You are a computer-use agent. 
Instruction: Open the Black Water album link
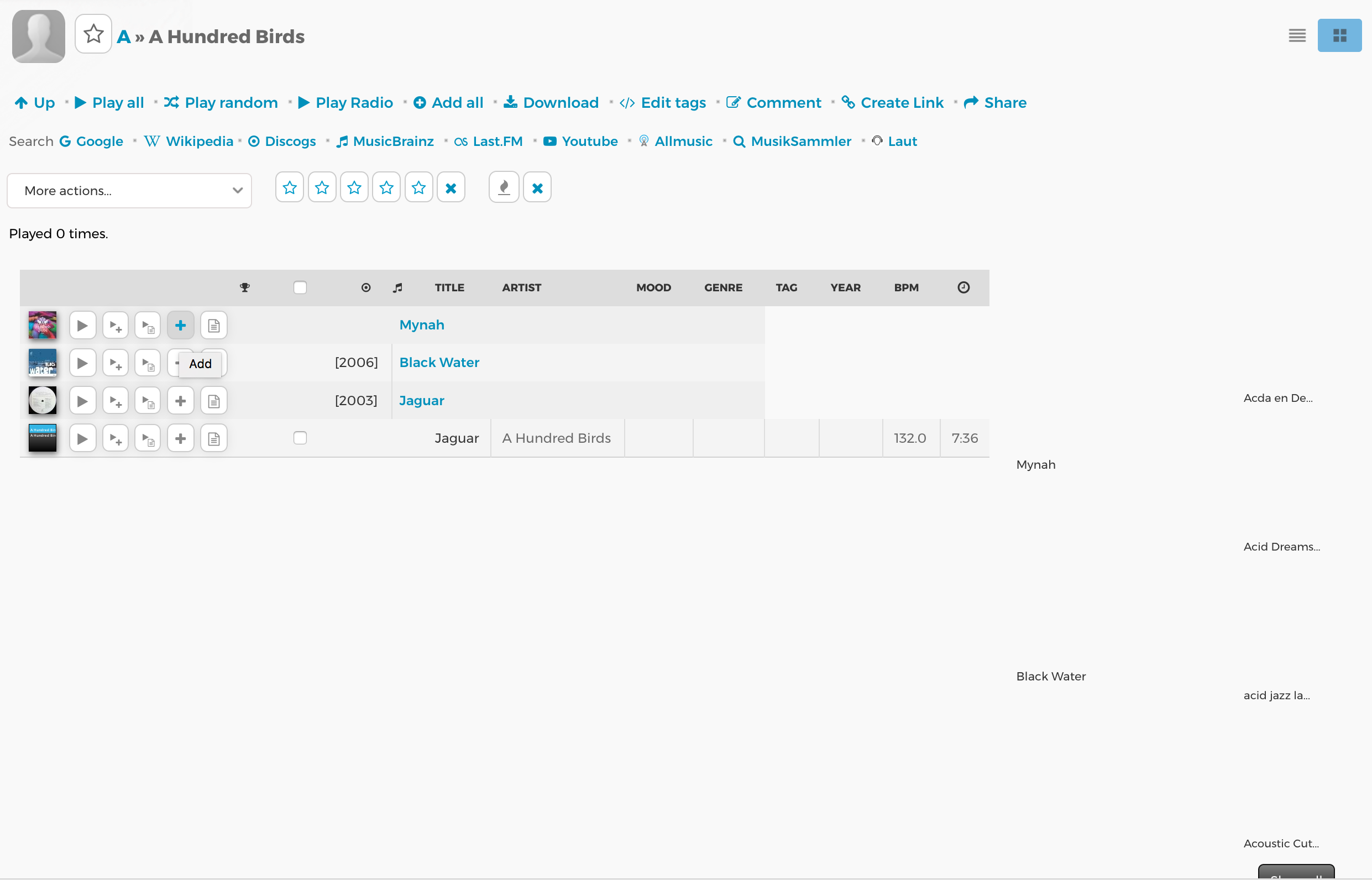point(439,363)
